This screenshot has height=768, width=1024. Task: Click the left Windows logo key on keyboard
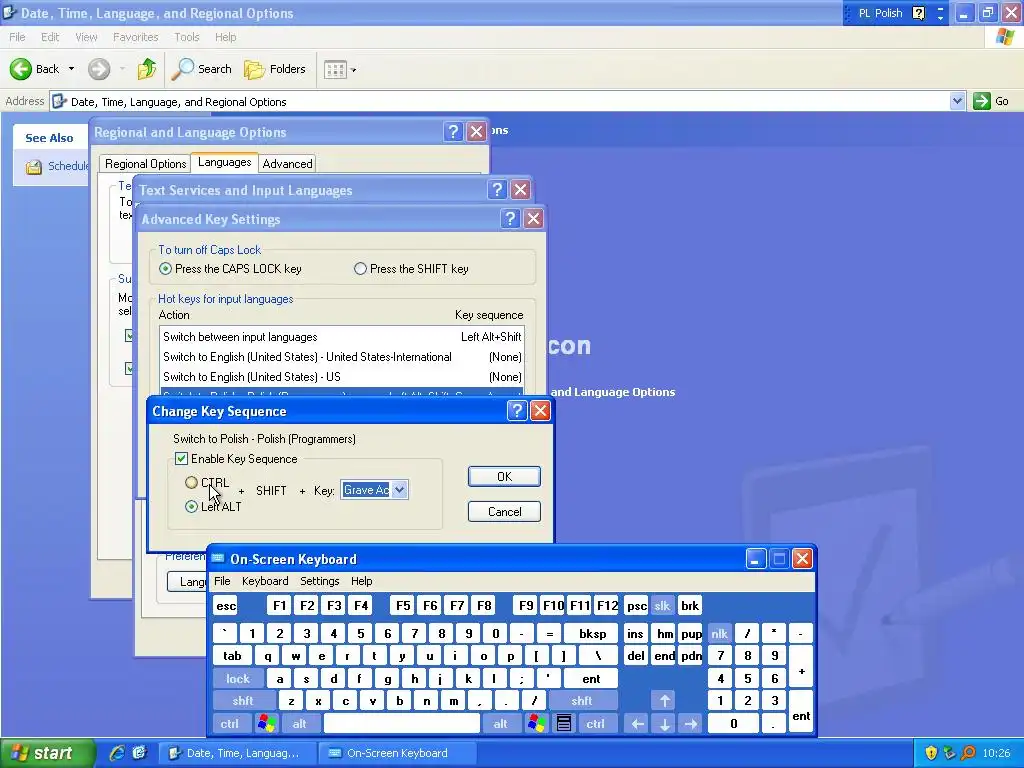[x=266, y=724]
